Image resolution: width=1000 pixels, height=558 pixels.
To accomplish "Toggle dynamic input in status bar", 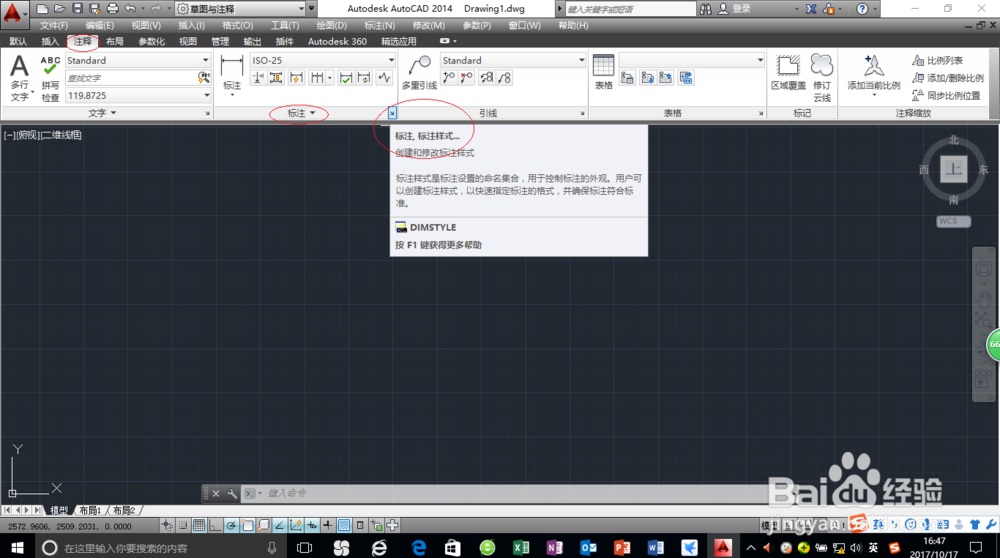I will click(312, 525).
